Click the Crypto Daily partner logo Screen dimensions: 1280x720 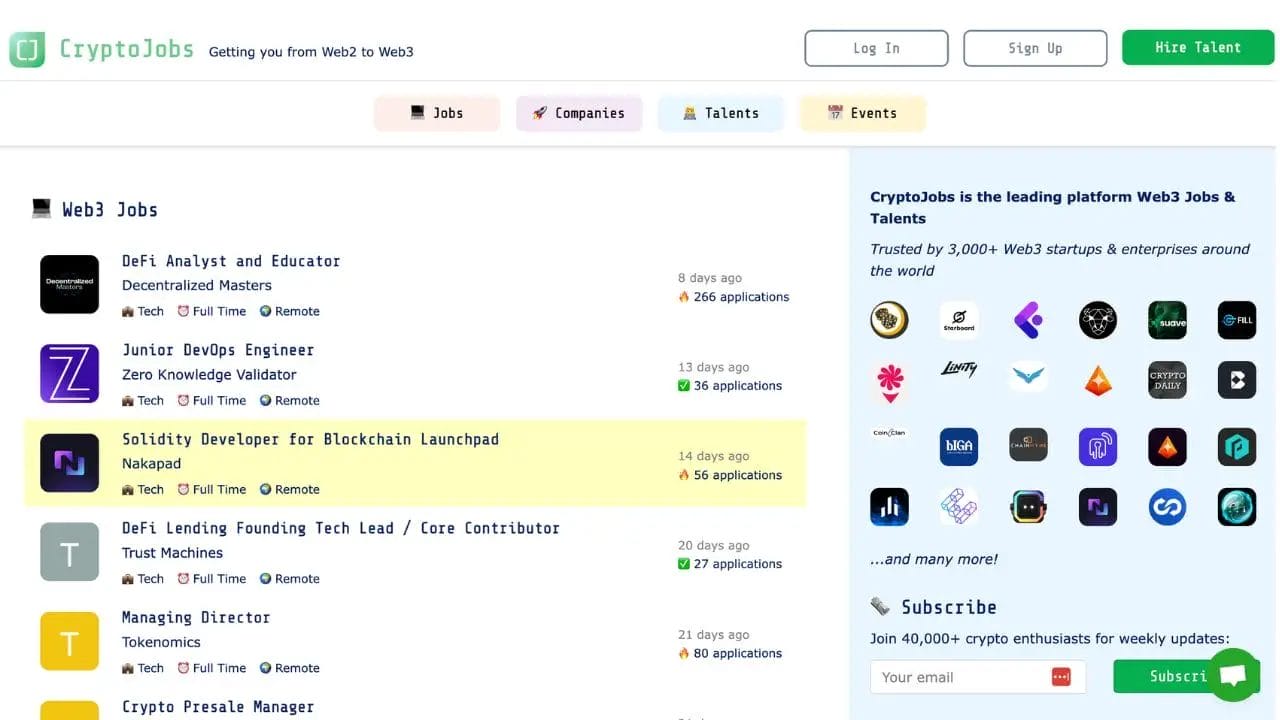click(x=1167, y=380)
